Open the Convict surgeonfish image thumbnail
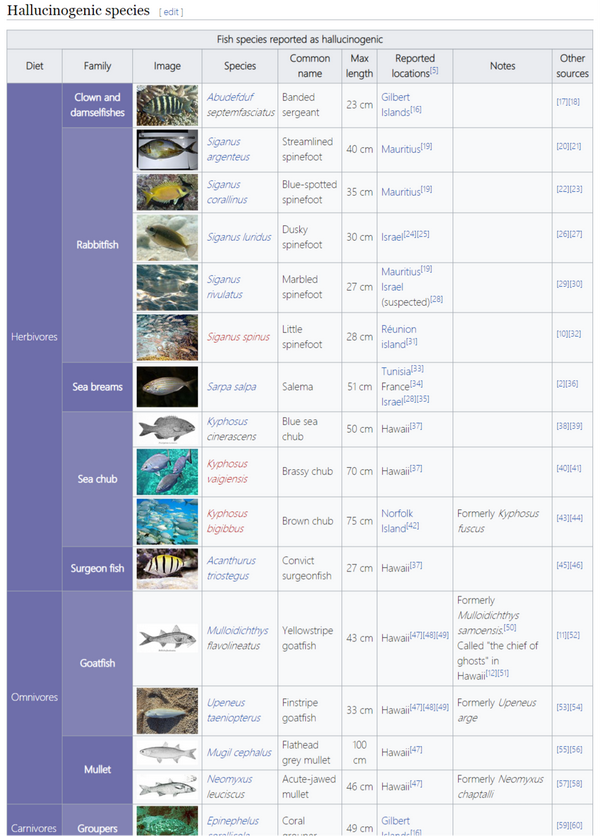The image size is (600, 836). pyautogui.click(x=167, y=568)
